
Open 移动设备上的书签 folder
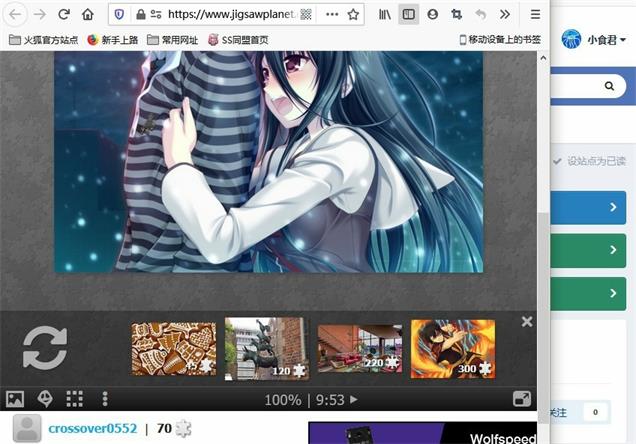pyautogui.click(x=500, y=40)
